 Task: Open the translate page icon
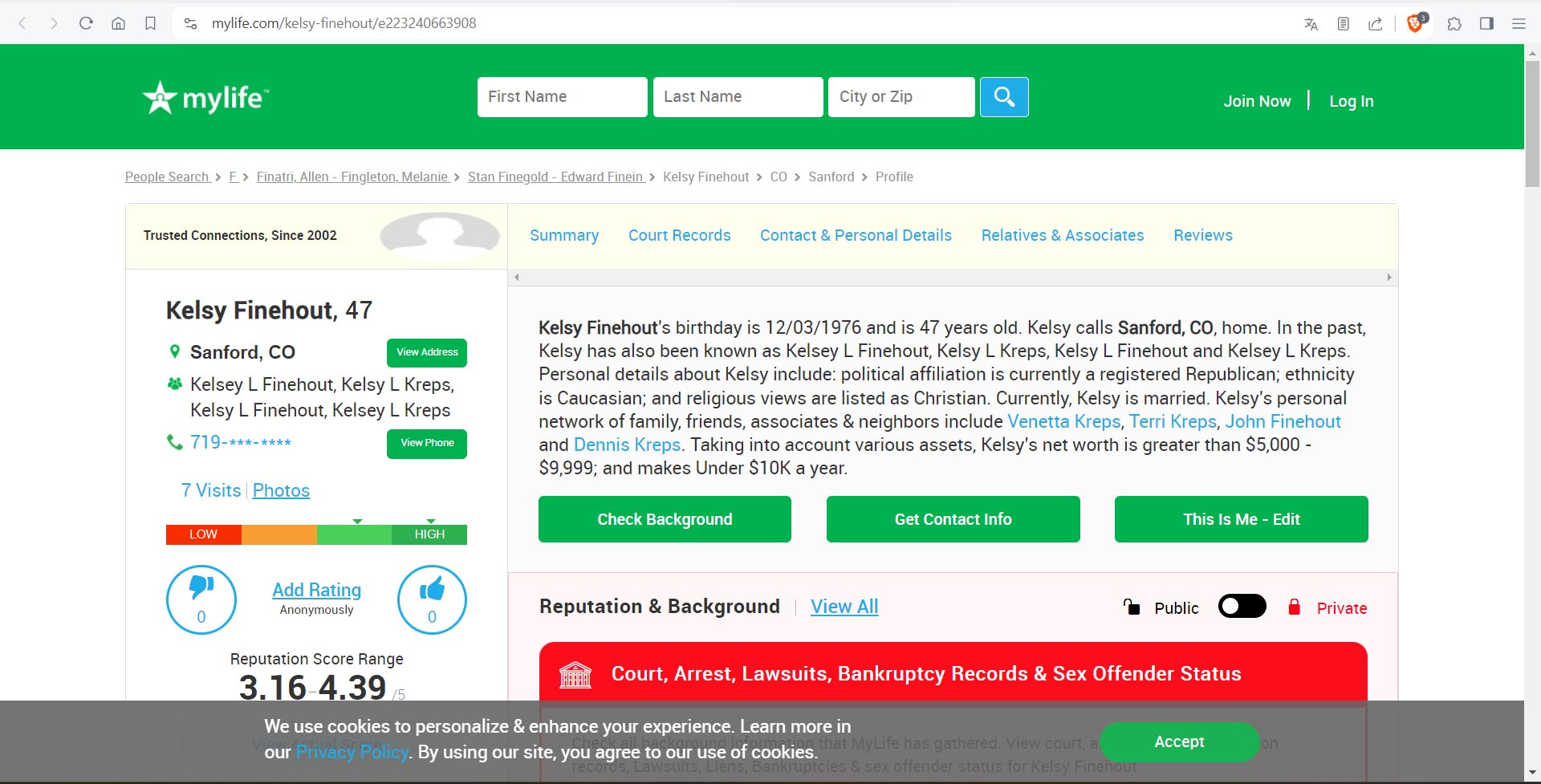(1311, 24)
